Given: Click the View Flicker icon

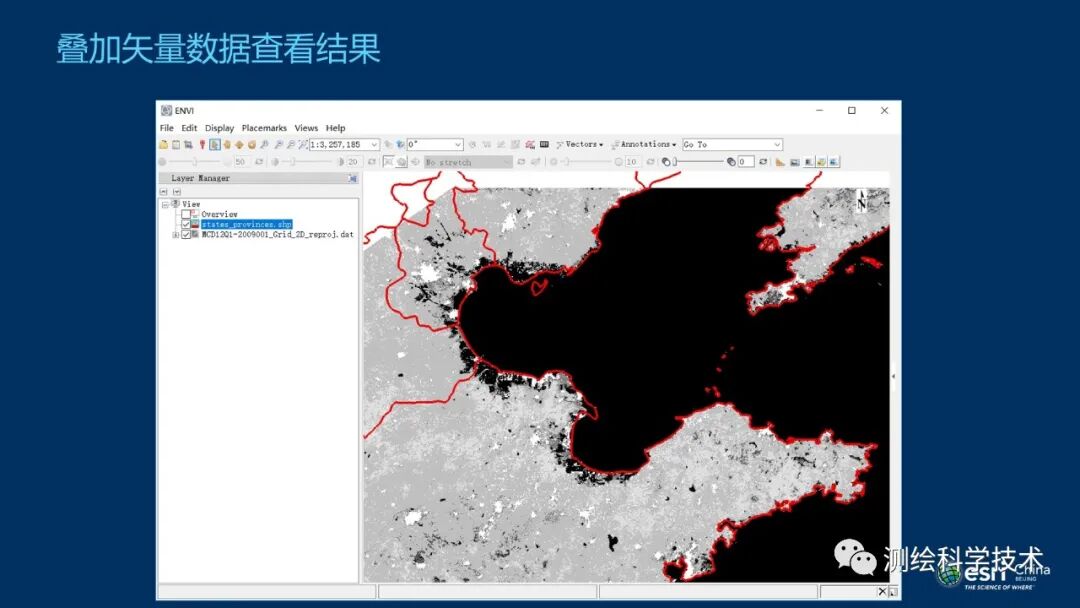Looking at the screenshot, I should pyautogui.click(x=821, y=162).
